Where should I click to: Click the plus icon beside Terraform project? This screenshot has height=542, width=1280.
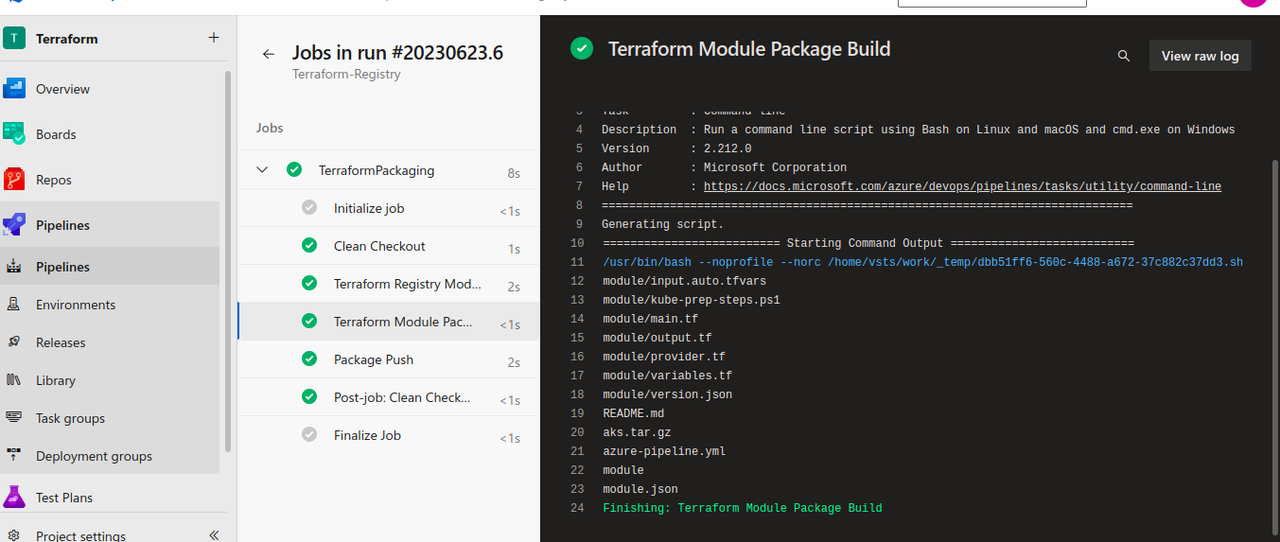[x=213, y=38]
